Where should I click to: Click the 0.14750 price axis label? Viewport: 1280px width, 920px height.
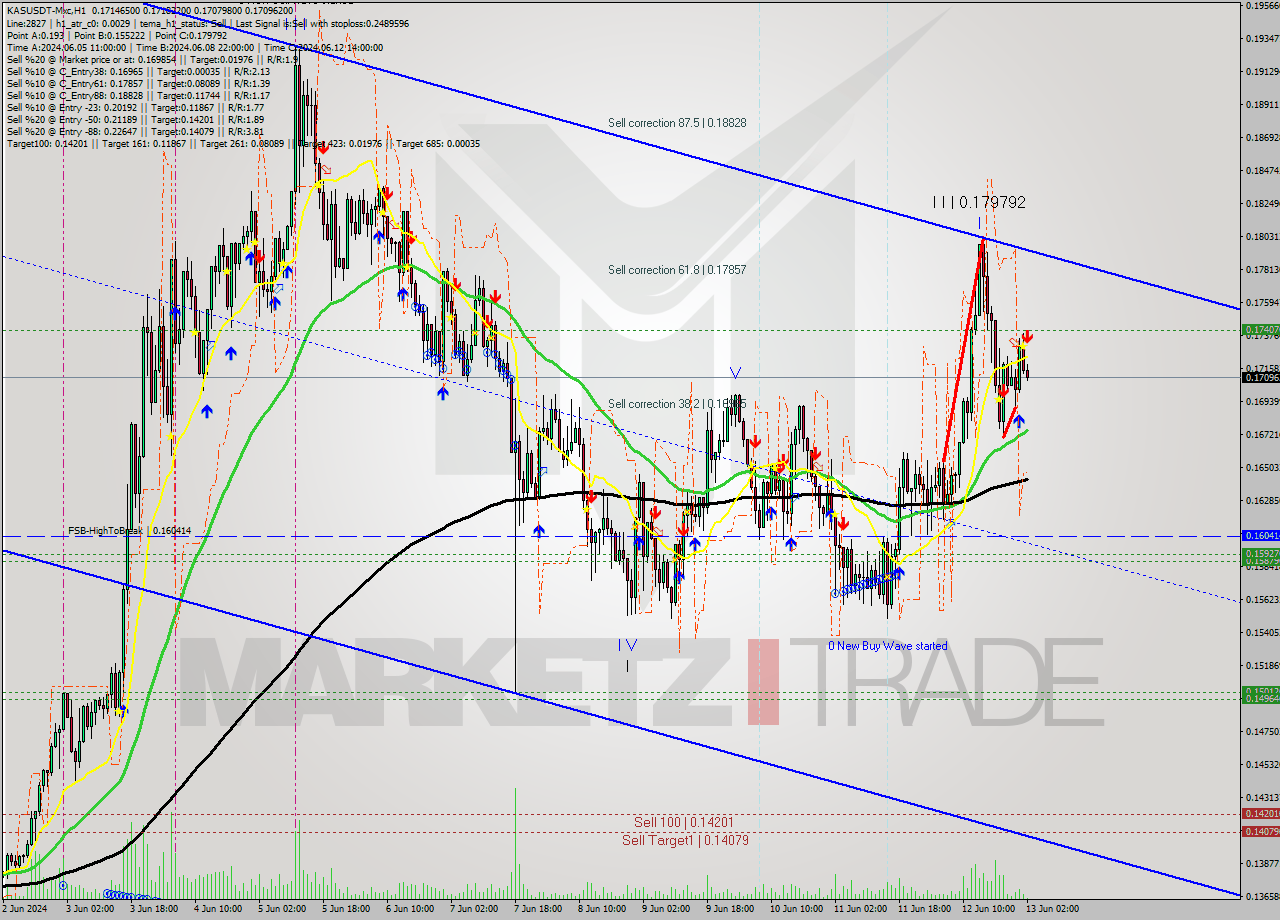[1261, 731]
